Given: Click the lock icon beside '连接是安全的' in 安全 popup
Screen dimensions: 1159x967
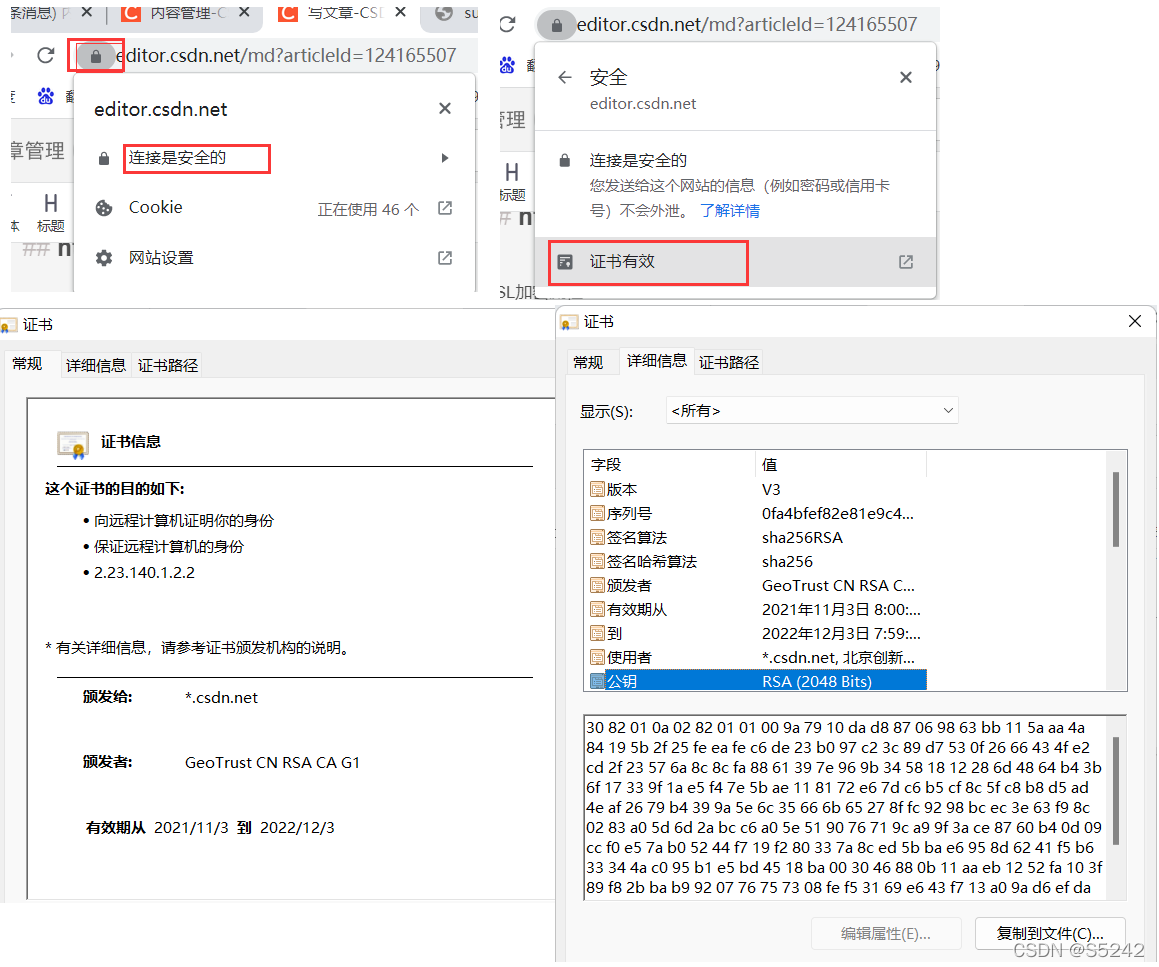Looking at the screenshot, I should (x=565, y=160).
